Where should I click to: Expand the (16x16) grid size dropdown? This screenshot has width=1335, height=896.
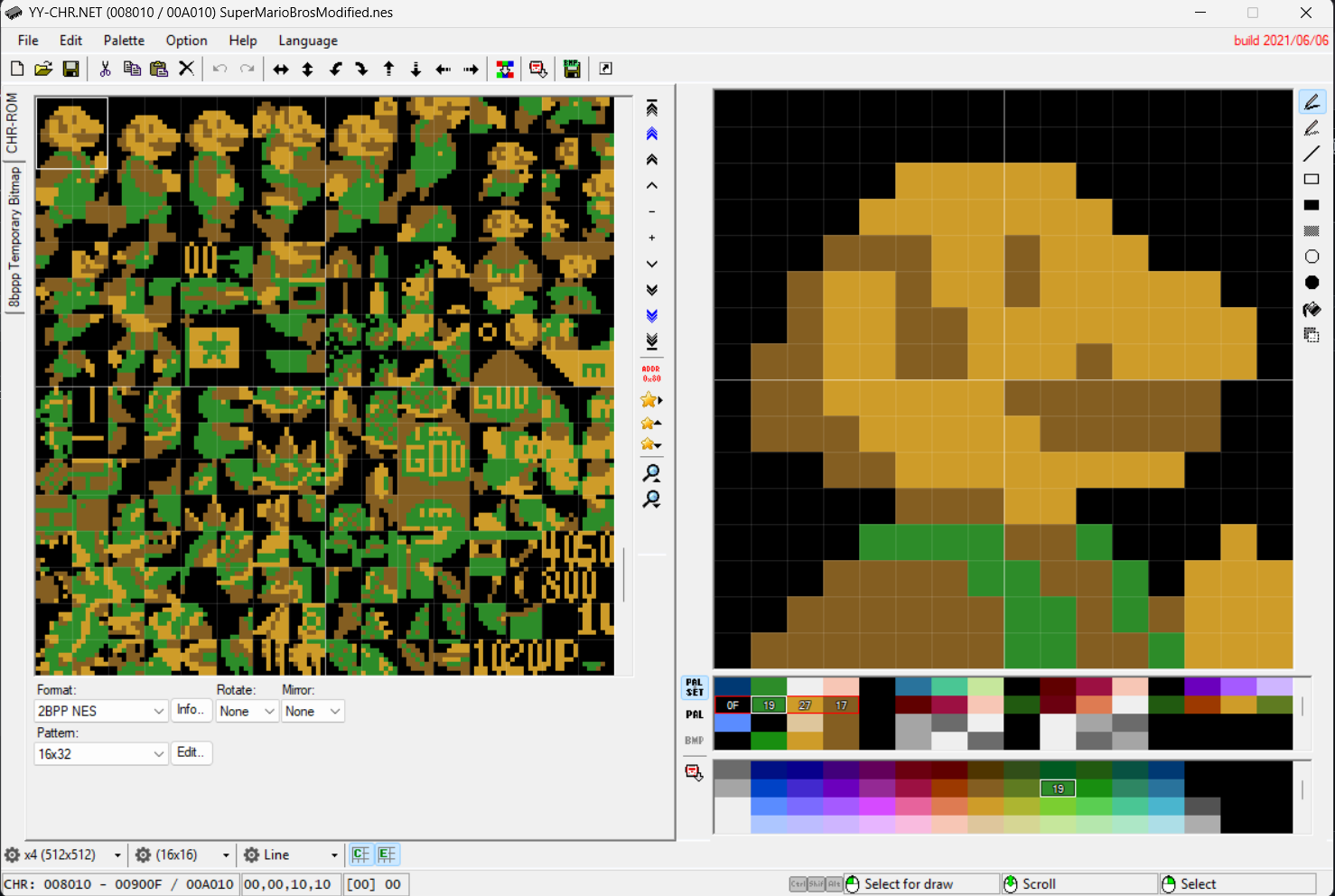click(226, 855)
